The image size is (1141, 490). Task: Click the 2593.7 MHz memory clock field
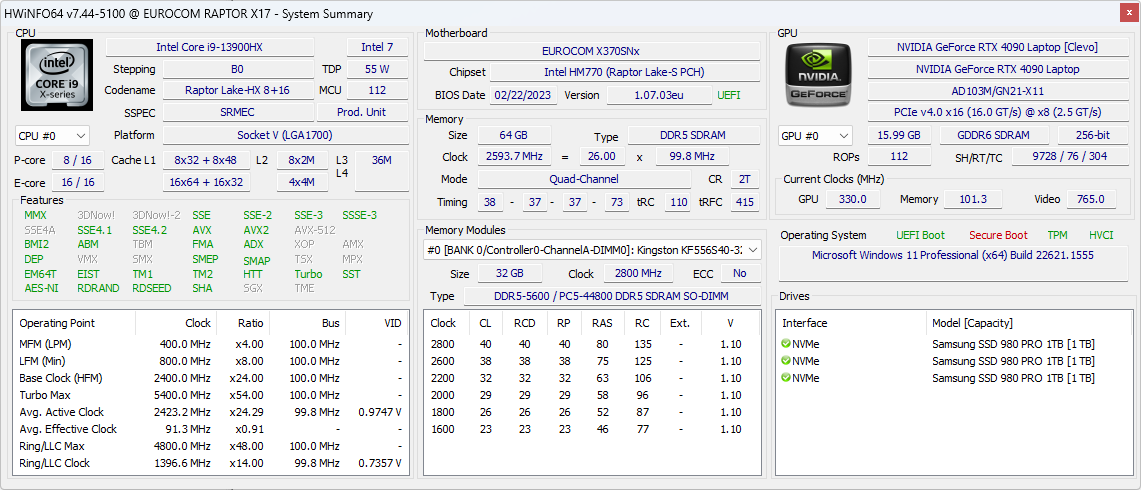click(x=514, y=157)
